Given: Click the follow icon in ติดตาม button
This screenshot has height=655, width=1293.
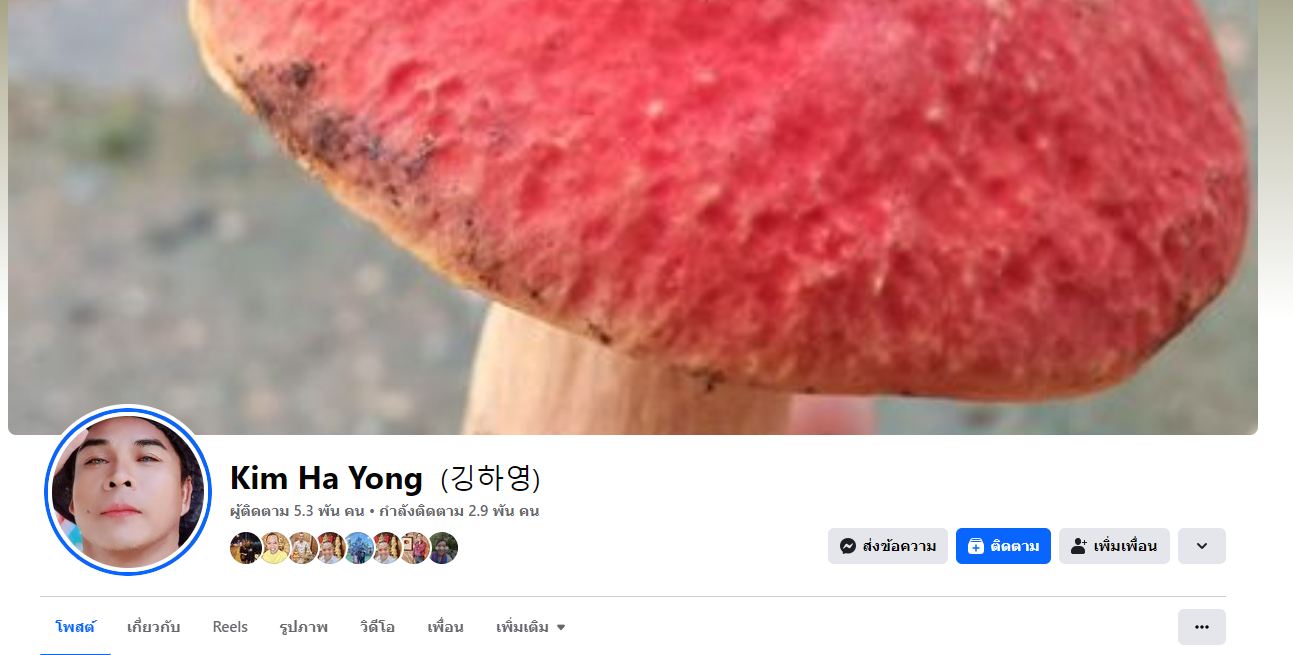Looking at the screenshot, I should [976, 546].
